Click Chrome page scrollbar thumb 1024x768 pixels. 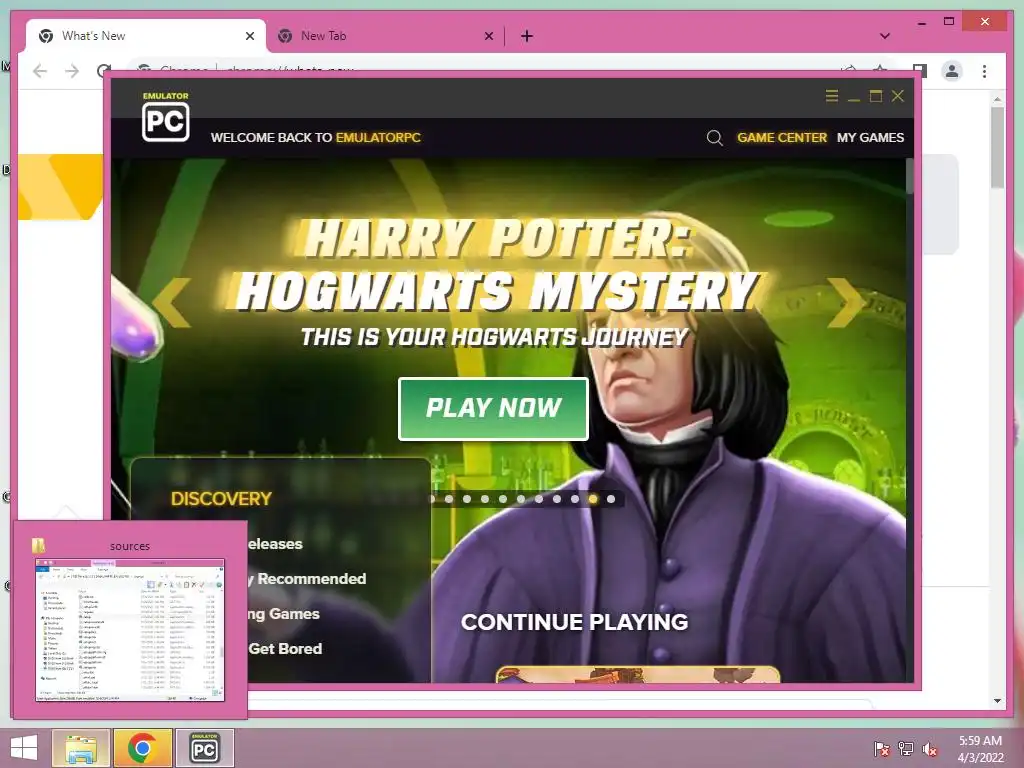click(997, 148)
